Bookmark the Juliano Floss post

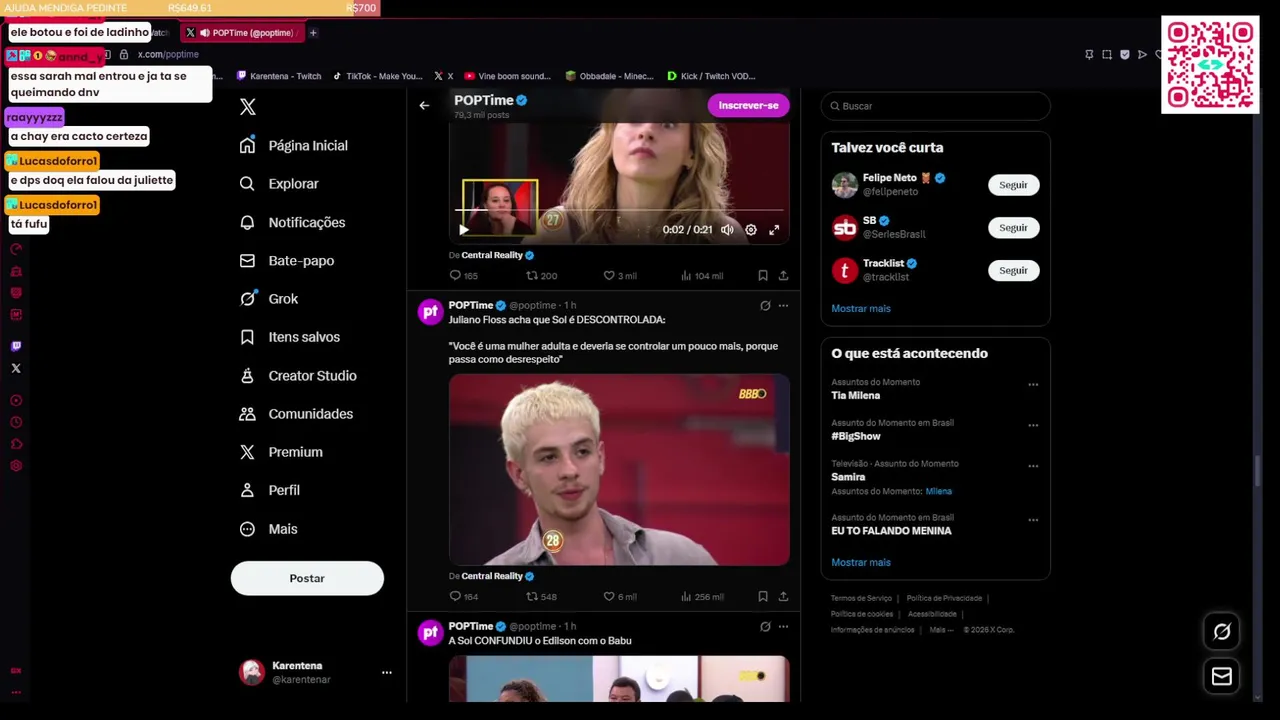click(763, 596)
